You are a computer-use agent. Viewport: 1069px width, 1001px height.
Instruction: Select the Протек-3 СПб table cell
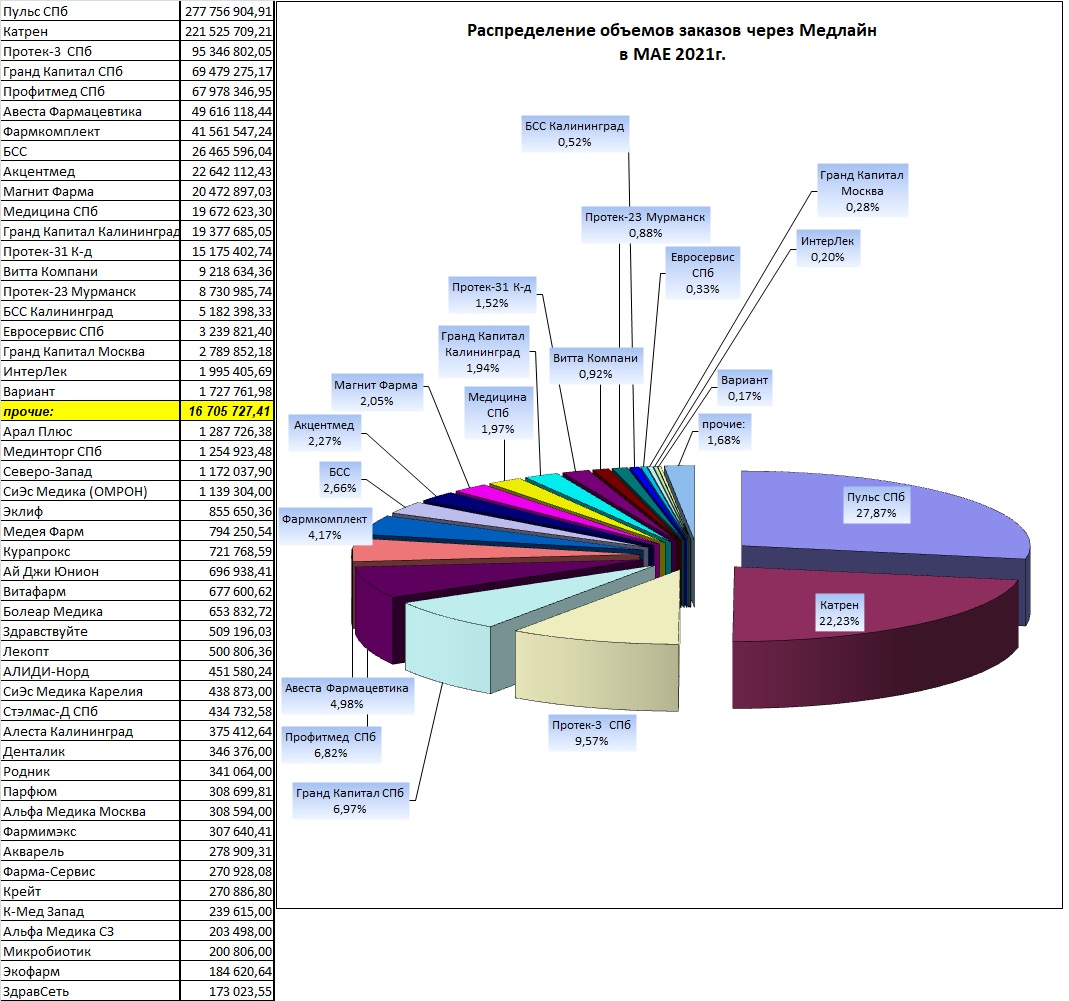(90, 51)
